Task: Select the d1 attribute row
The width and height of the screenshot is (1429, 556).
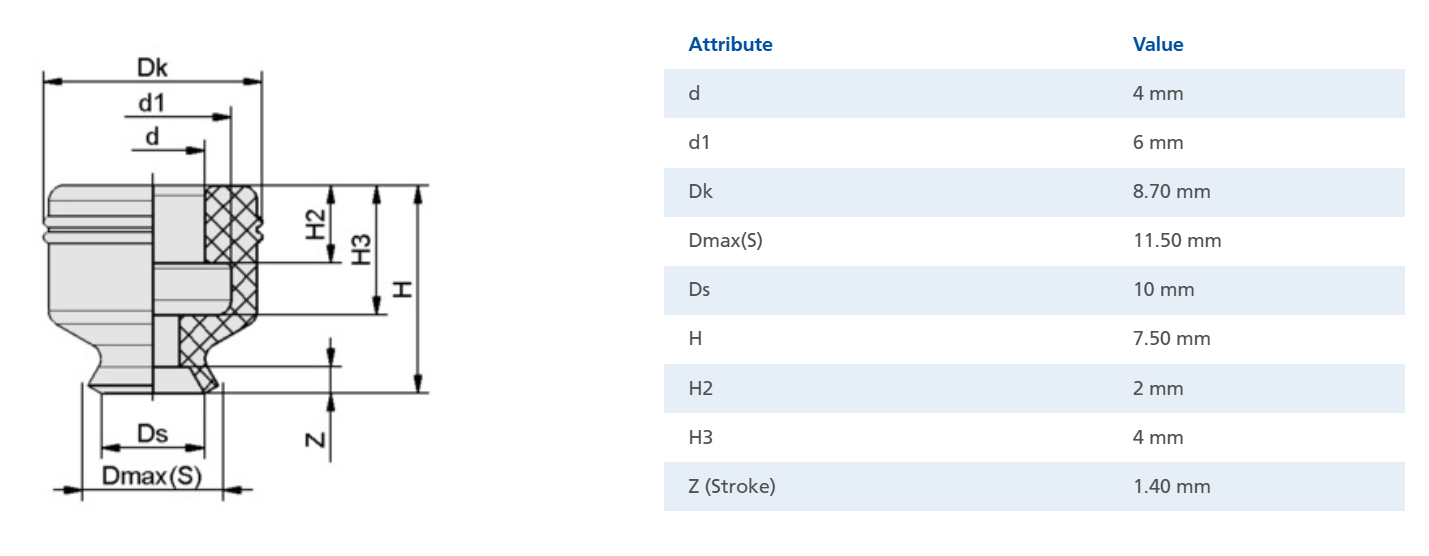Action: click(1034, 142)
